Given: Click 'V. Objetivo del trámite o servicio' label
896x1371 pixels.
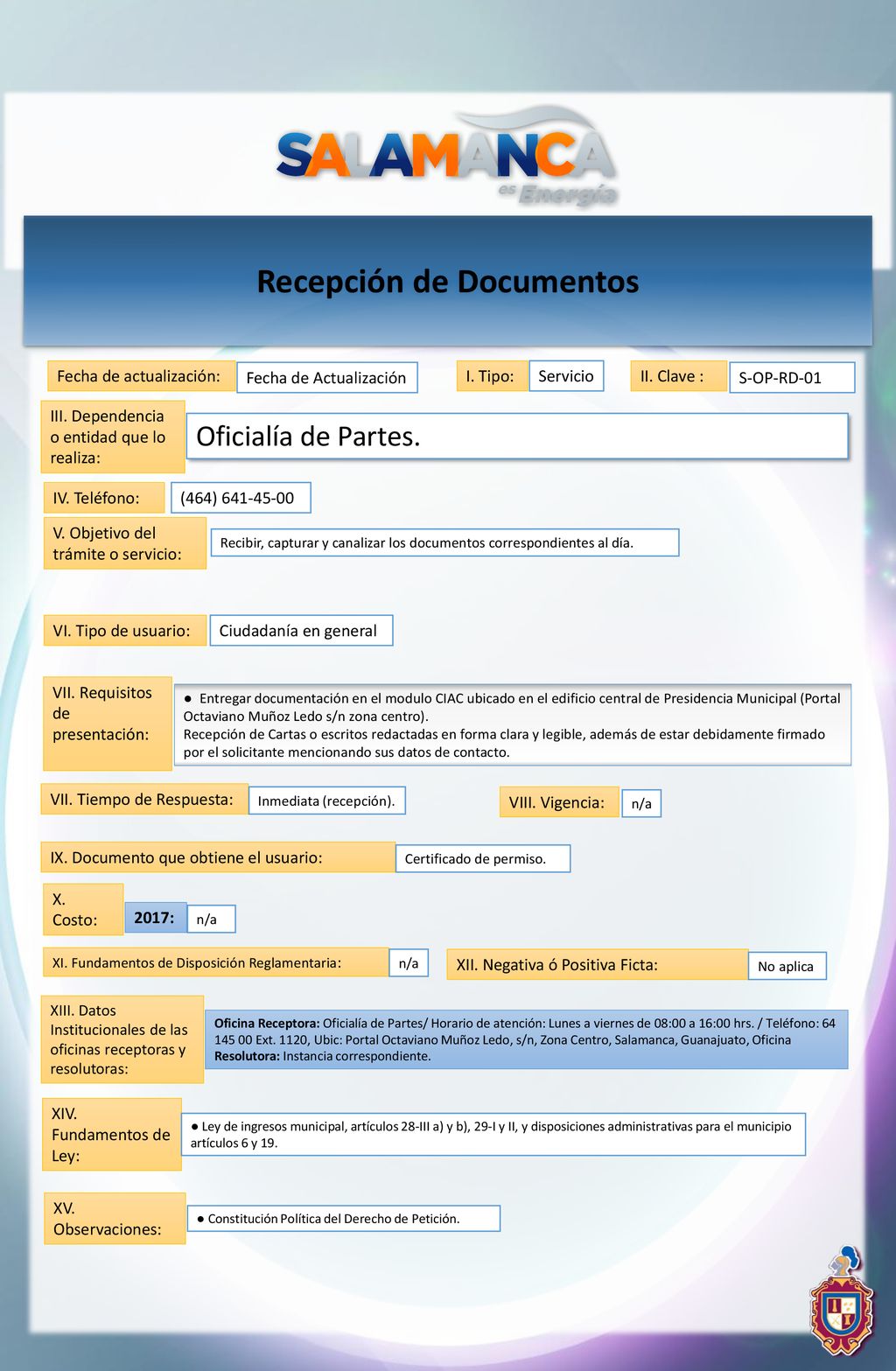Looking at the screenshot, I should (x=124, y=543).
